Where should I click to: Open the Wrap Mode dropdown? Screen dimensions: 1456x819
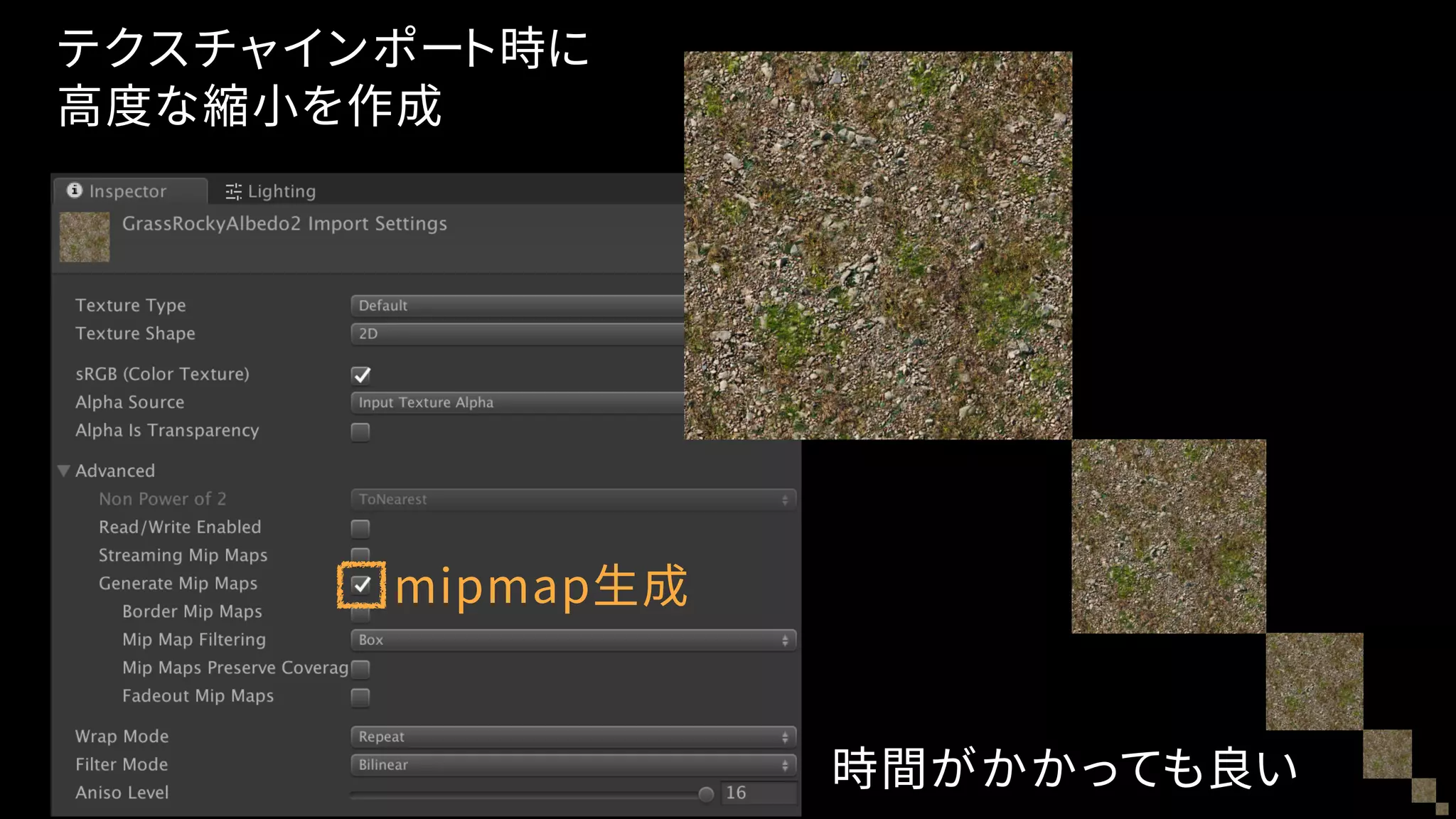(x=573, y=737)
